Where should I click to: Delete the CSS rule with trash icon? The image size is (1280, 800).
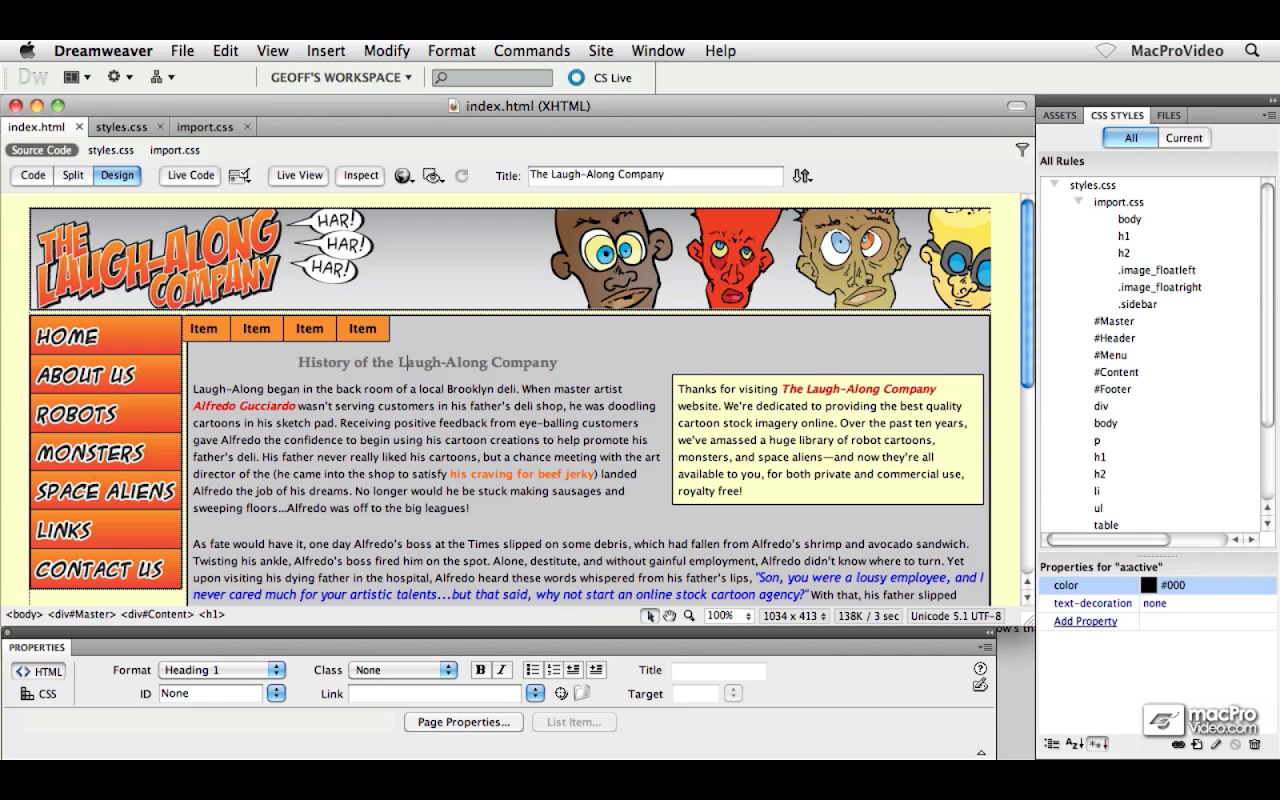tap(1254, 744)
